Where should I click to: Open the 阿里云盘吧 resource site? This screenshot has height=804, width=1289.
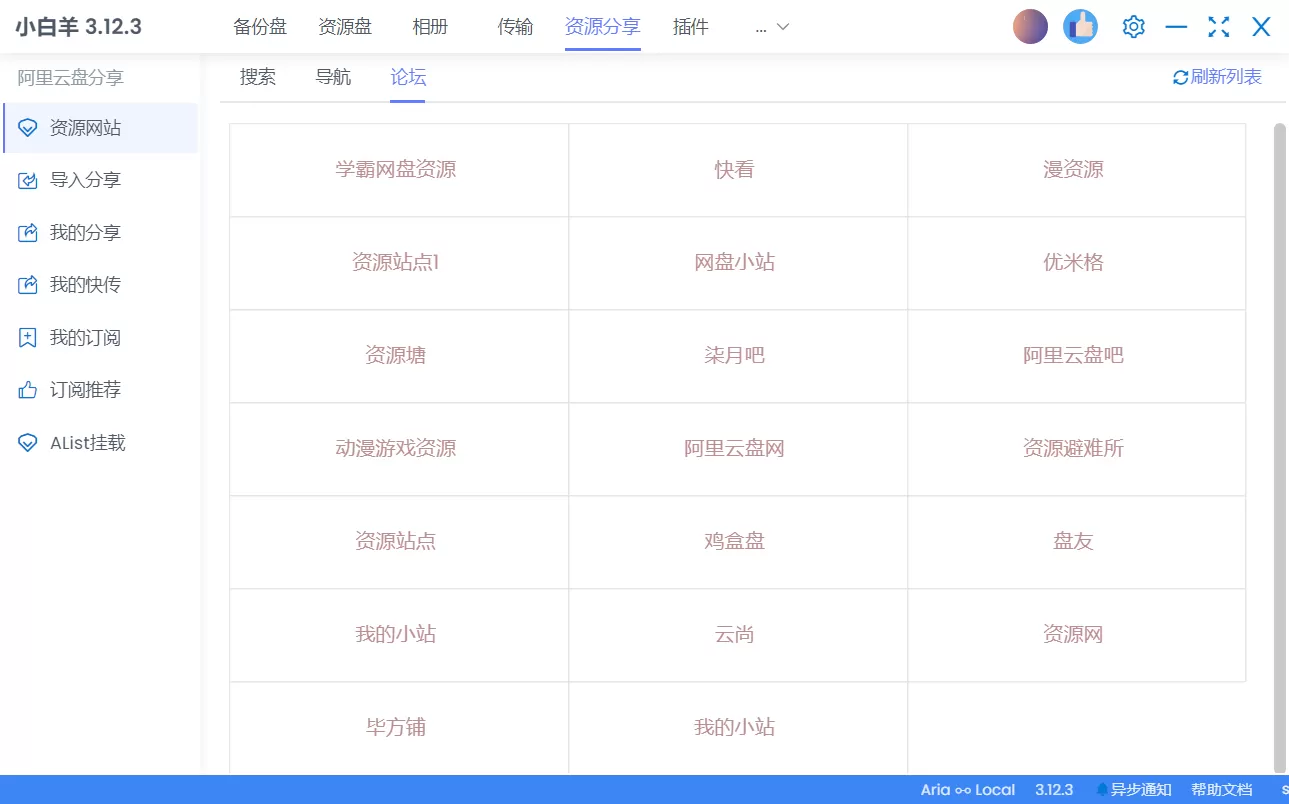1073,355
